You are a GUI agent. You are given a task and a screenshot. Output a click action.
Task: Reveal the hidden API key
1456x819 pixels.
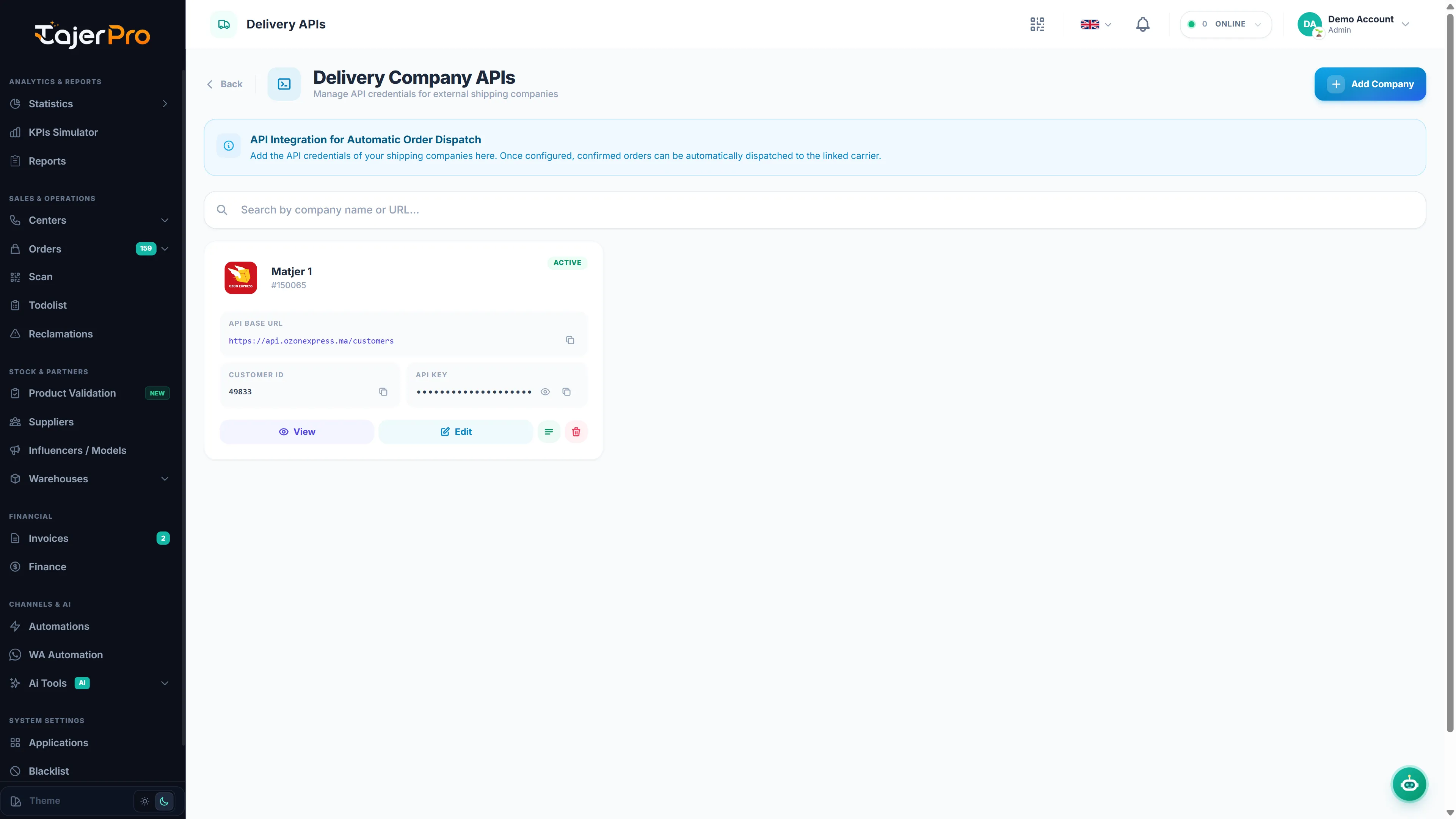point(545,392)
